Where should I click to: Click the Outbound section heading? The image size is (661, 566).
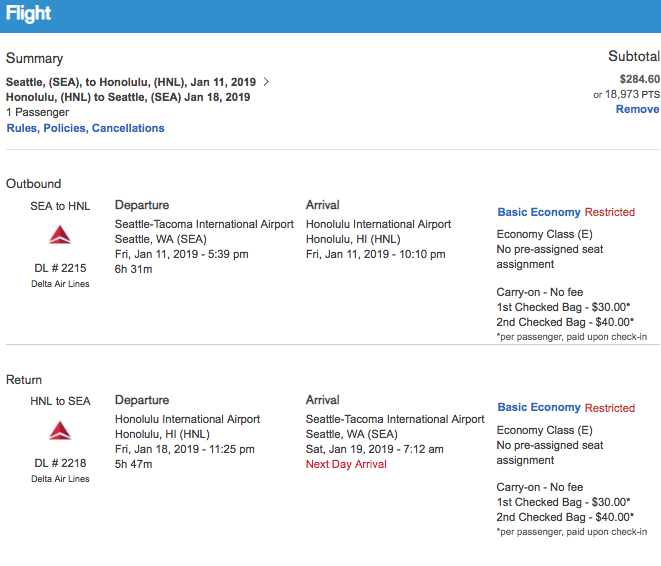coord(34,184)
